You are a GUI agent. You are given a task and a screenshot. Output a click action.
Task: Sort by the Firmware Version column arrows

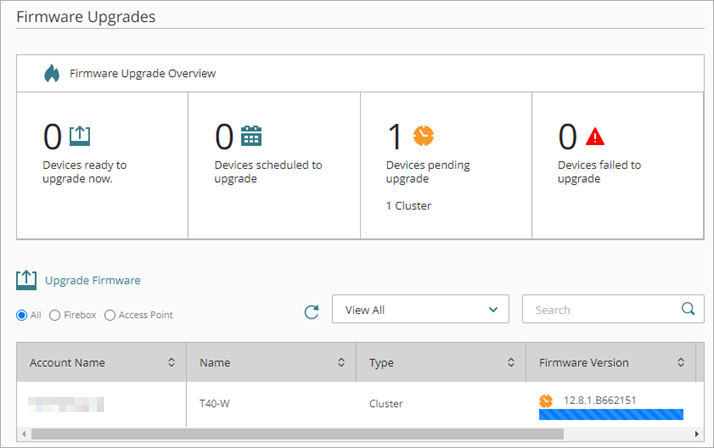[x=681, y=363]
